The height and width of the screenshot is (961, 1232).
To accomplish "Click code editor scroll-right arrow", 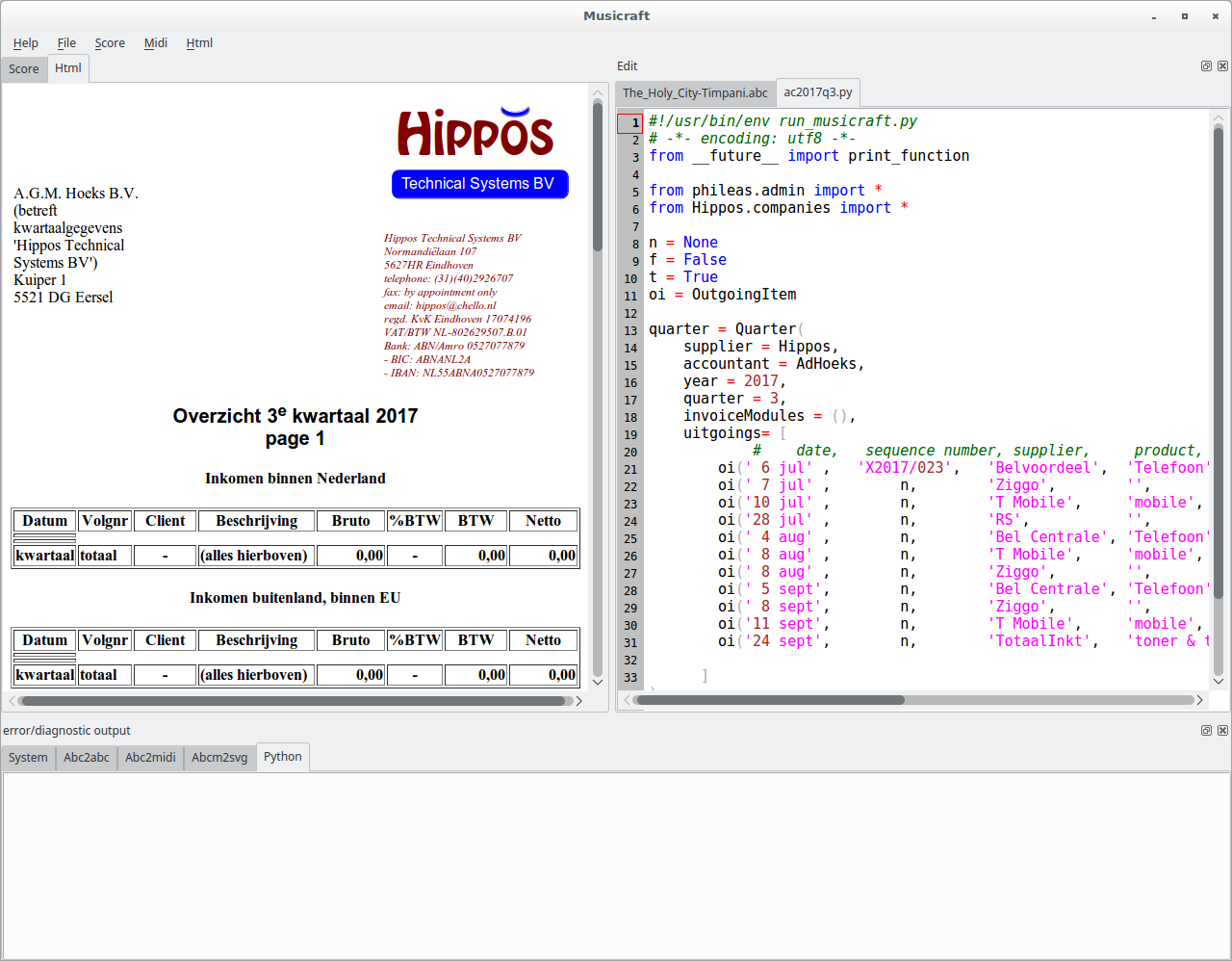I will pos(1200,700).
